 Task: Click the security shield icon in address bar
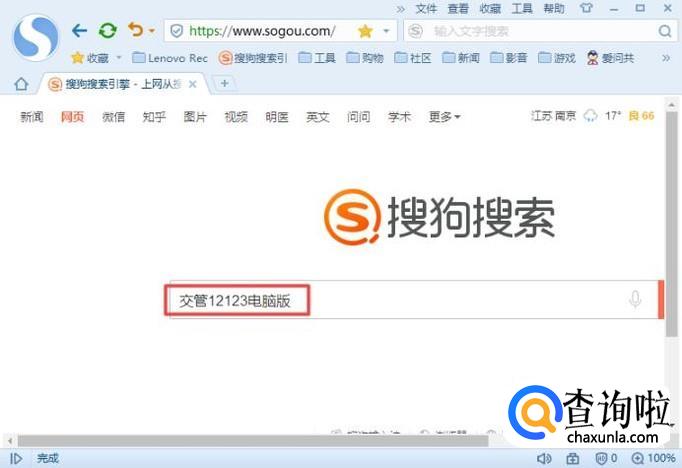(176, 31)
